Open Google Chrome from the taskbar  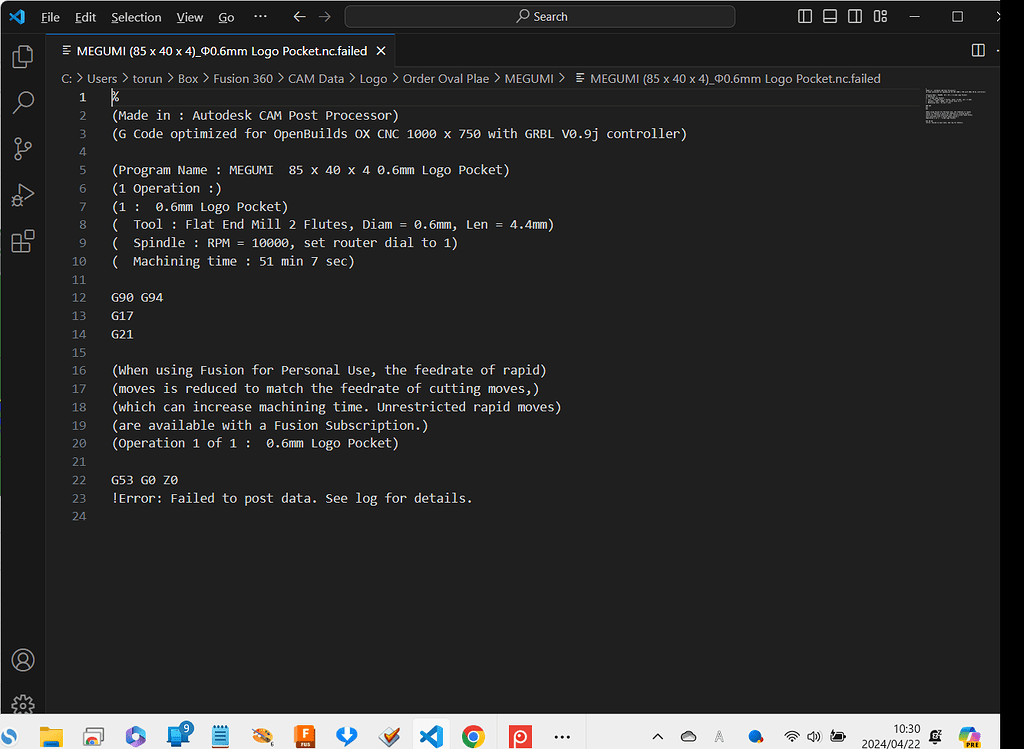[473, 736]
